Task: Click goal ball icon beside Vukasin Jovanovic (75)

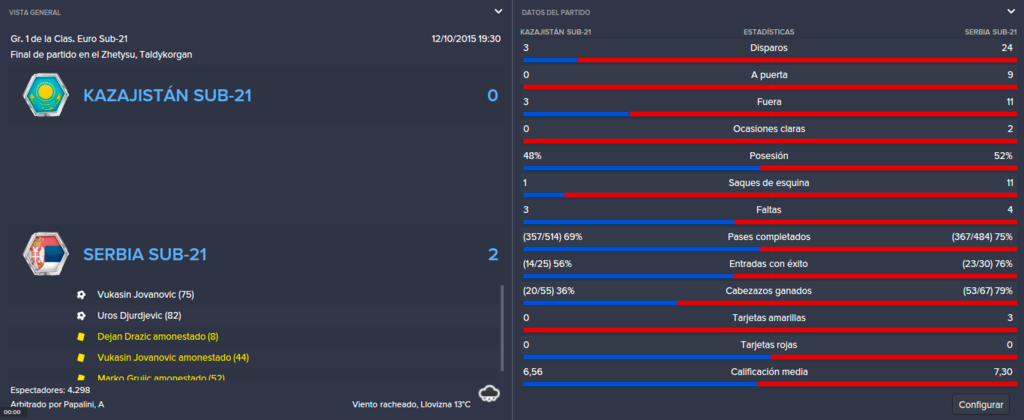Action: 81,295
